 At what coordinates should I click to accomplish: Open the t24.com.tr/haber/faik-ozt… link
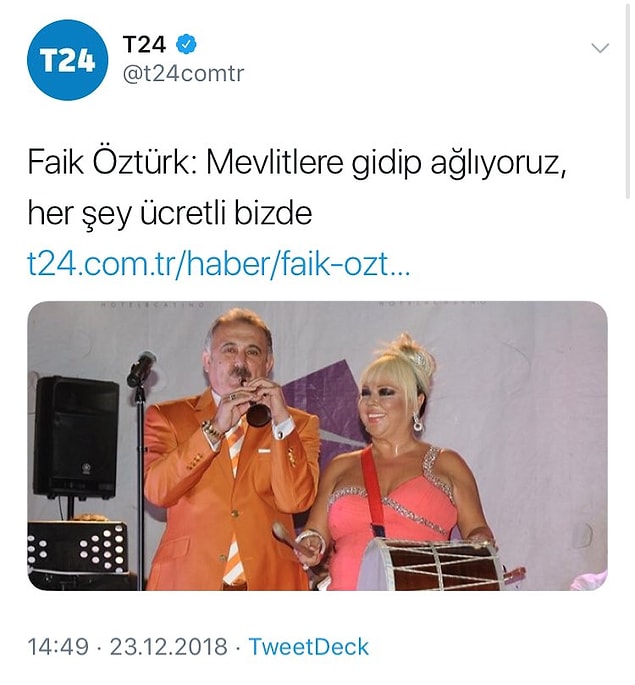point(219,264)
